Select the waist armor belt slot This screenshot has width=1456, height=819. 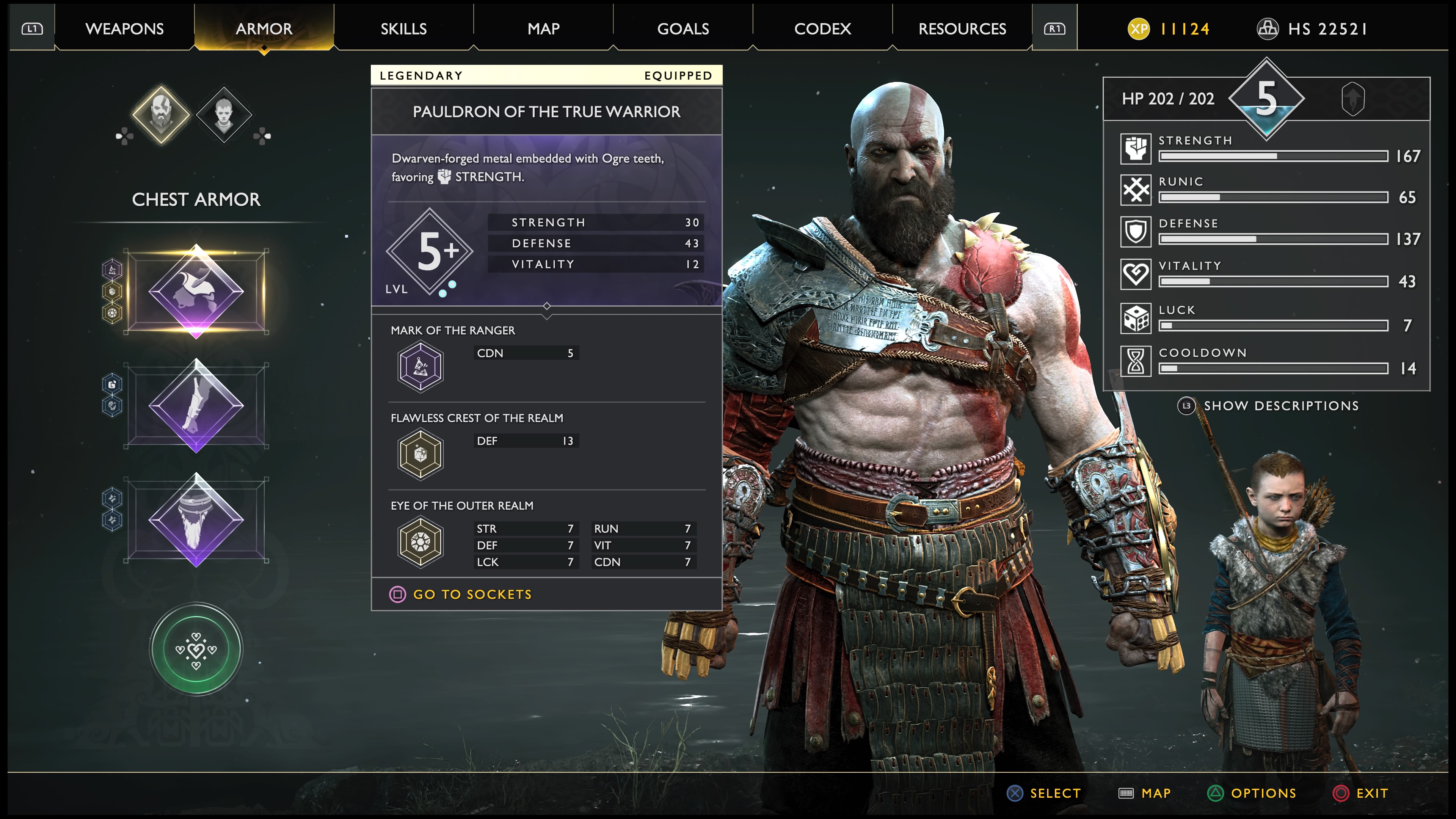coord(196,520)
